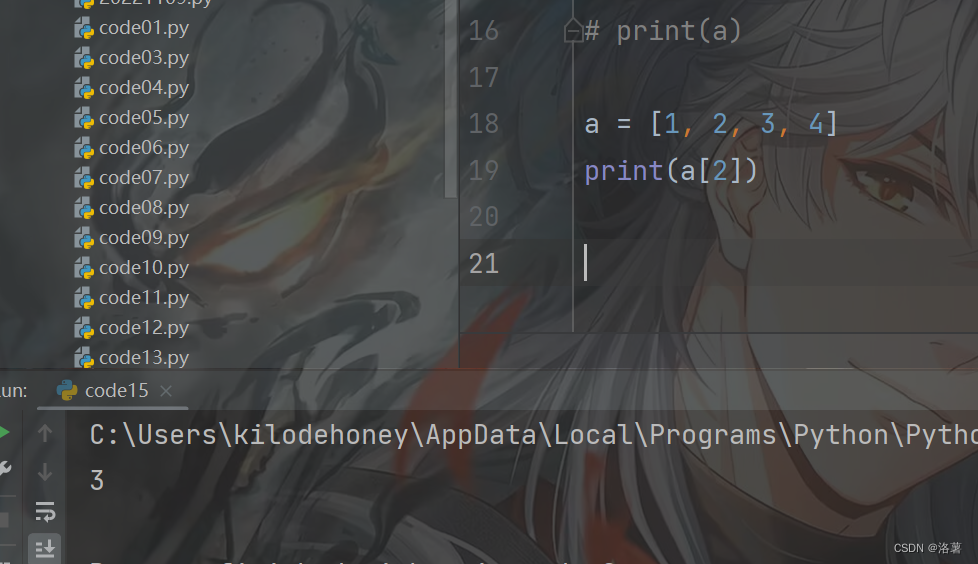Open the wrench settings icon in run panel
This screenshot has height=564, width=978.
click(x=4, y=469)
